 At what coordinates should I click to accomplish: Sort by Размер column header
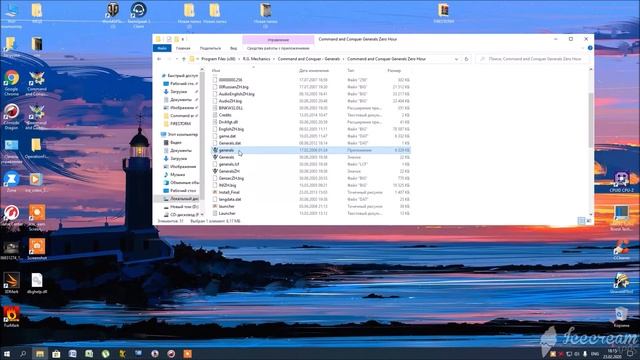coord(394,71)
